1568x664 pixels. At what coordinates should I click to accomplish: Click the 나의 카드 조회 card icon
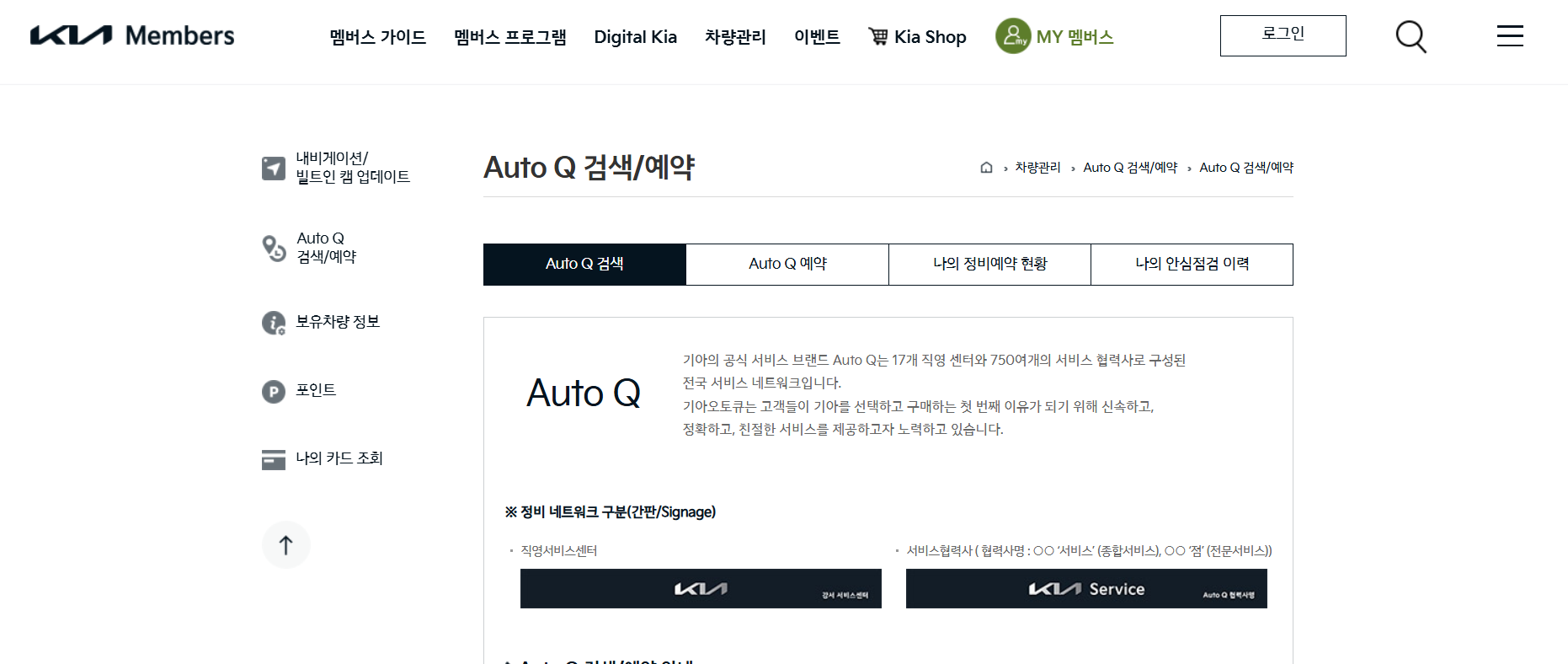pos(274,459)
